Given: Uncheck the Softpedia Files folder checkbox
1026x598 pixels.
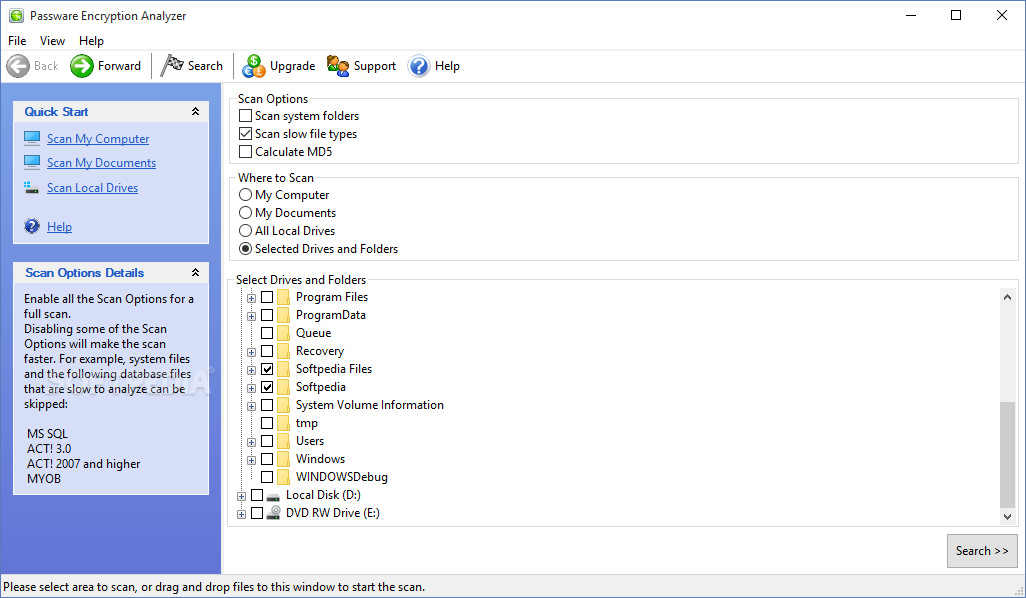Looking at the screenshot, I should [267, 369].
